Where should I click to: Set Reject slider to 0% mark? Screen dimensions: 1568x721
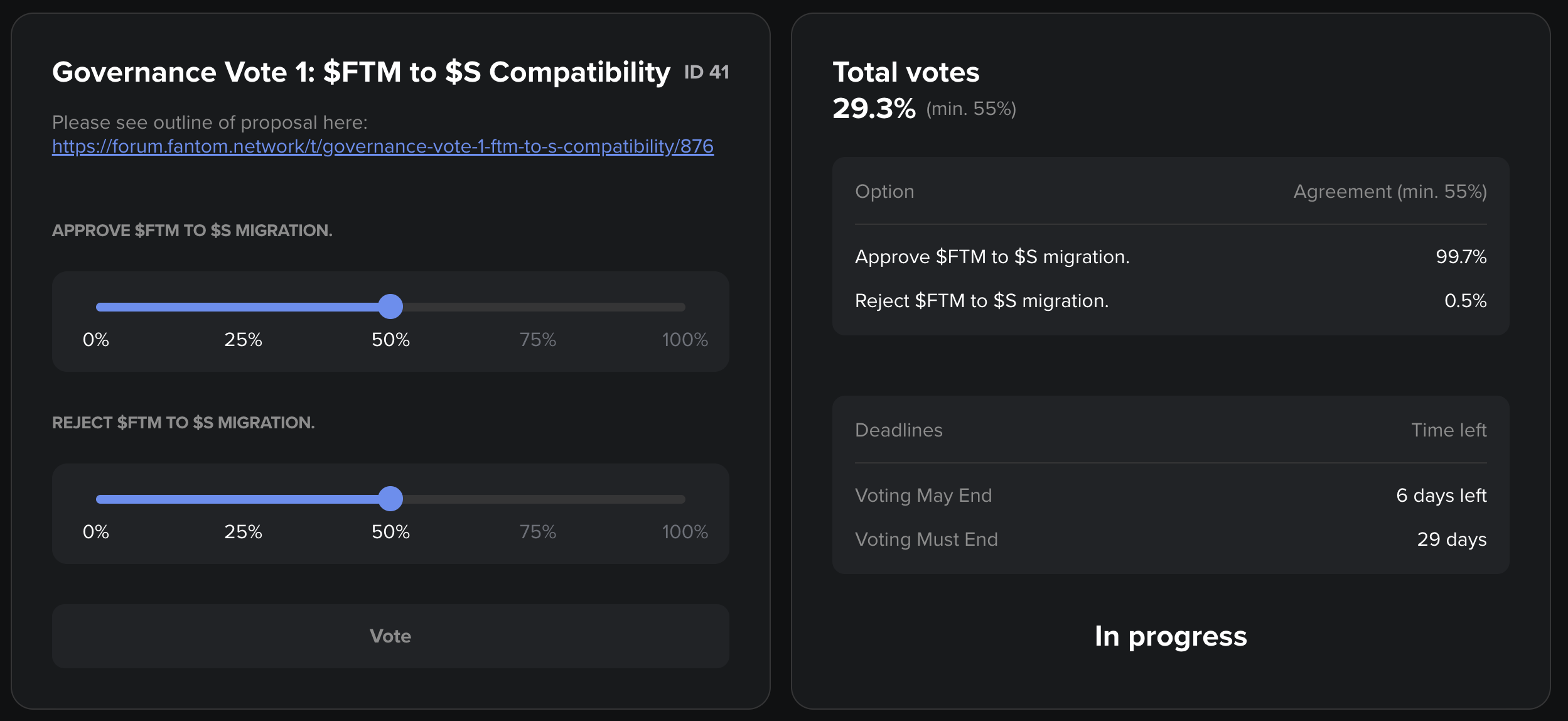coord(97,499)
